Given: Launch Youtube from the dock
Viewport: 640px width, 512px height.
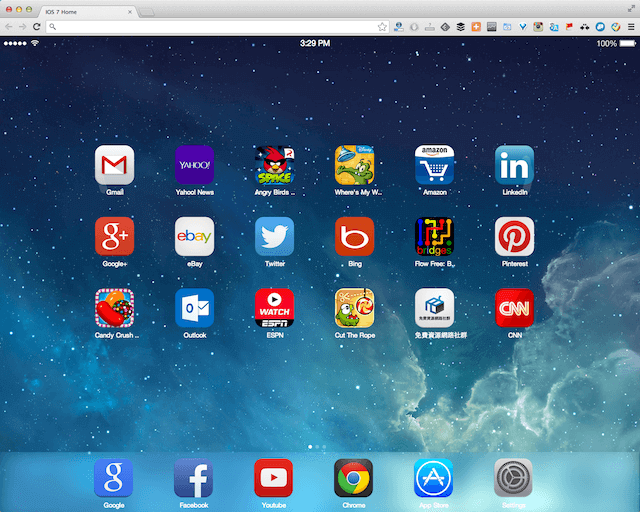Looking at the screenshot, I should tap(273, 478).
